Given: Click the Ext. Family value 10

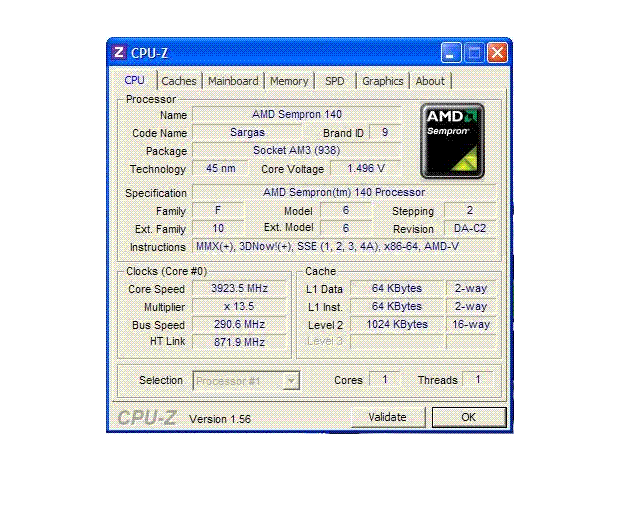Looking at the screenshot, I should (x=218, y=228).
